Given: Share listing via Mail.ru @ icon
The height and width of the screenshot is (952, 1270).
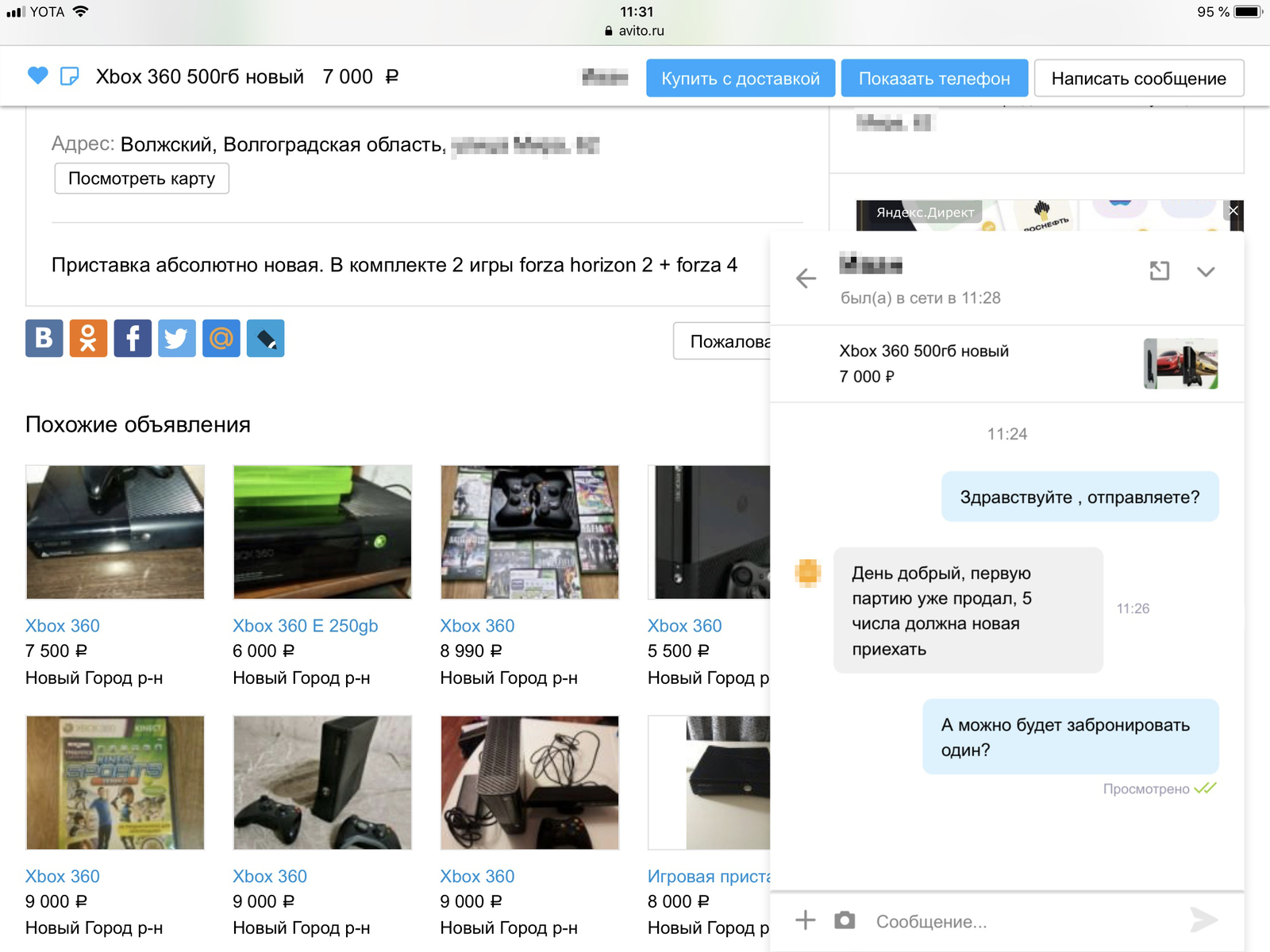Looking at the screenshot, I should (x=221, y=338).
